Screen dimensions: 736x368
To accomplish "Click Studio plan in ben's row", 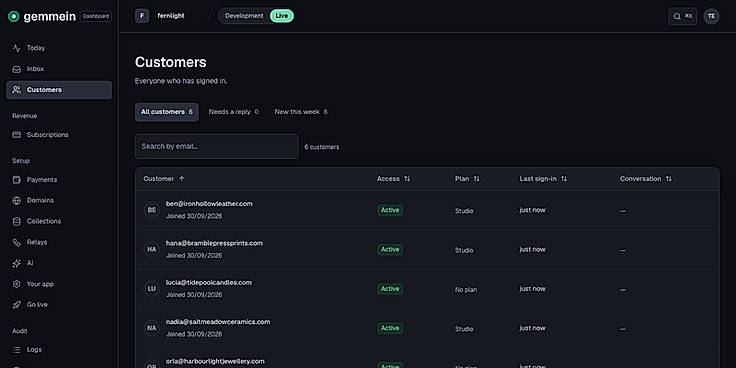I will pos(464,211).
